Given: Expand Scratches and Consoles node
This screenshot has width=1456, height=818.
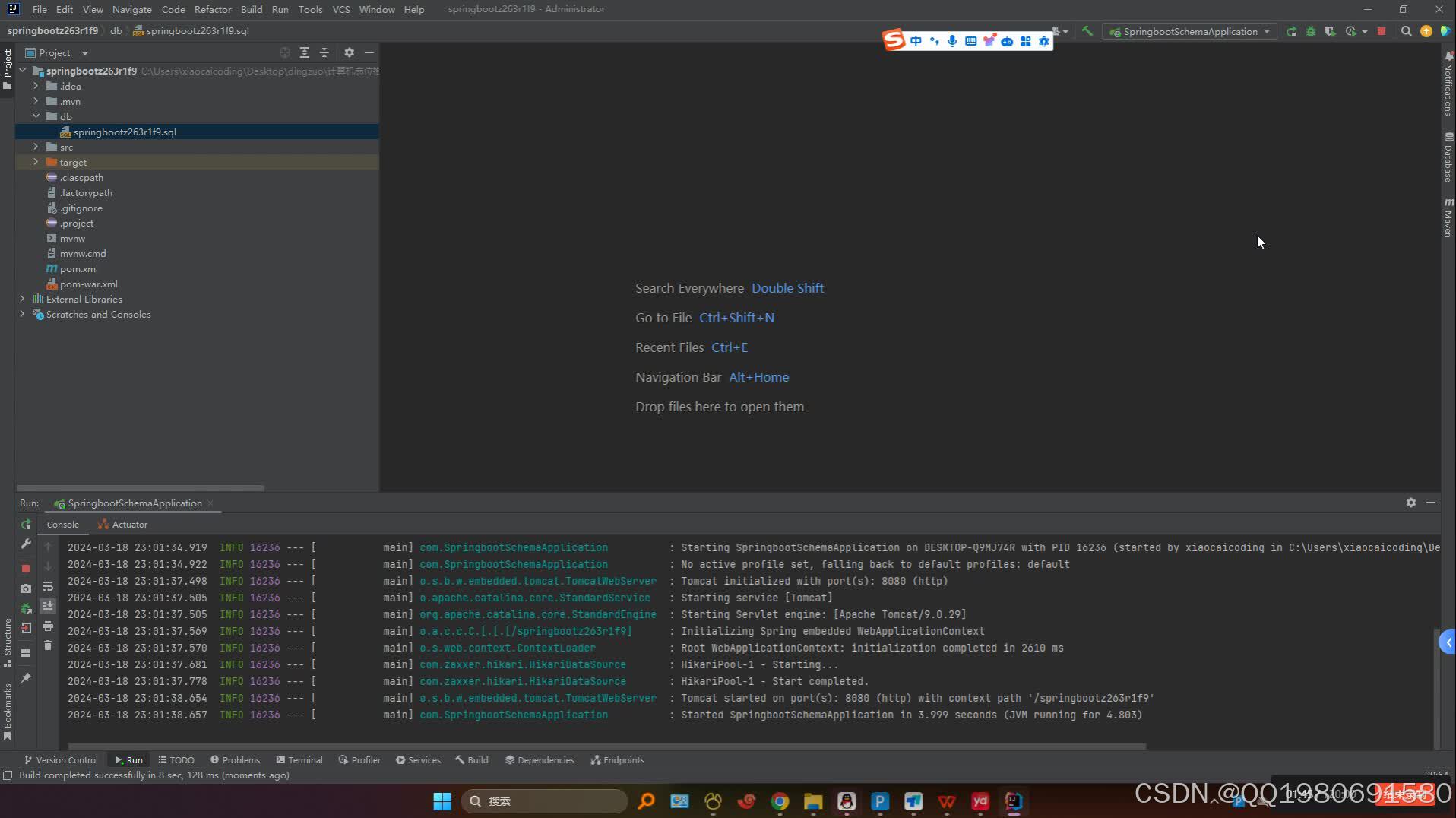Looking at the screenshot, I should pos(22,314).
